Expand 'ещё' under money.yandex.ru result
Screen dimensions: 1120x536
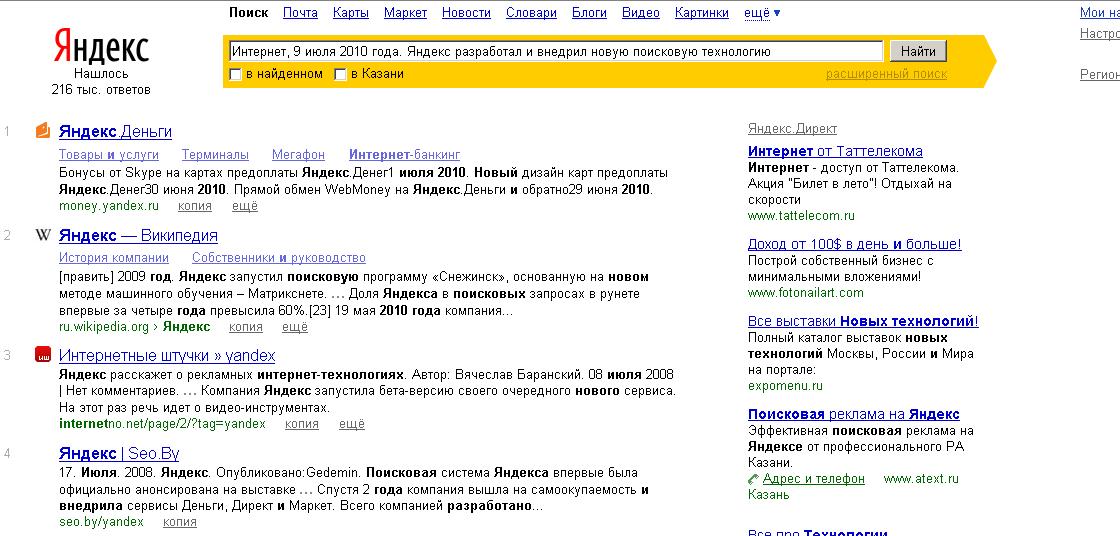click(245, 206)
